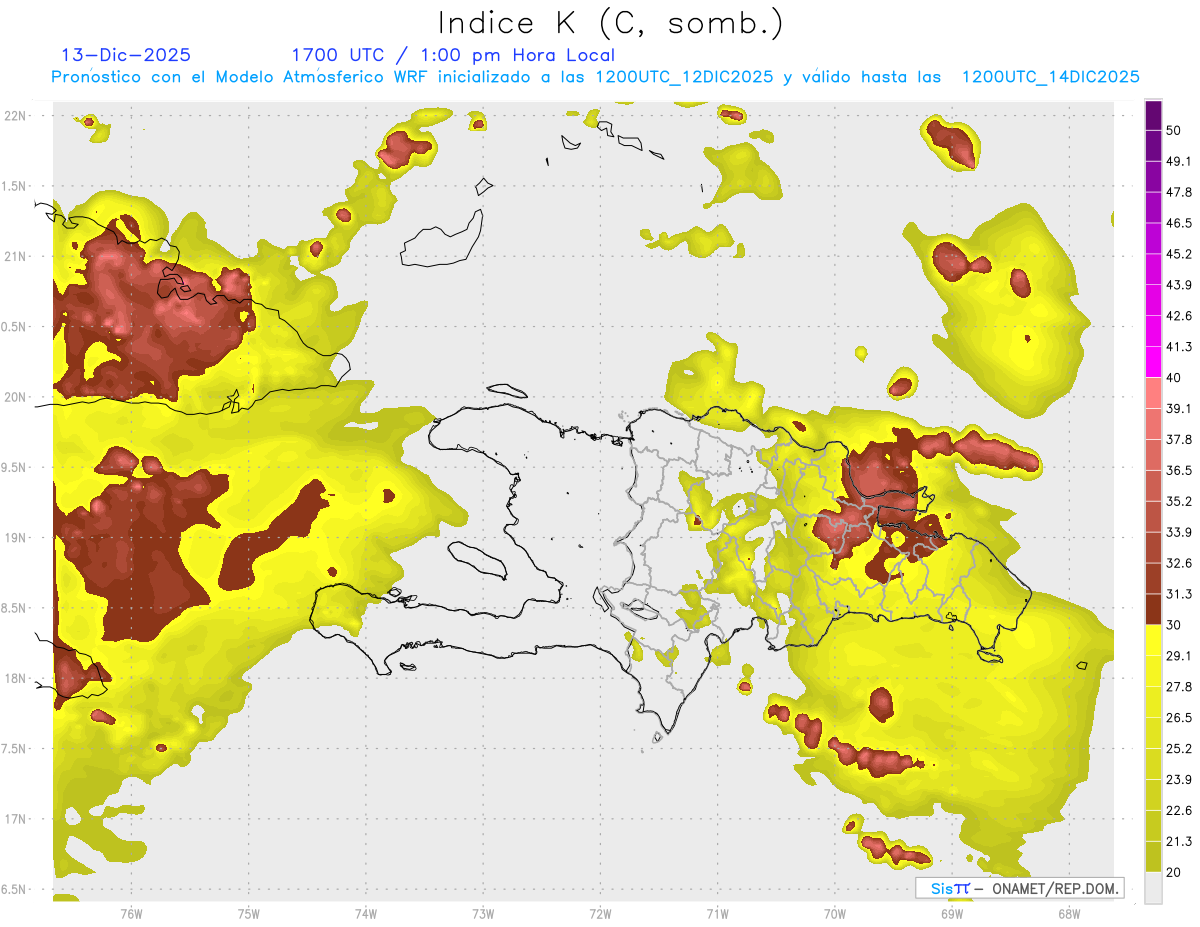Screen dimensions: 1200x927
Task: Click the color scale value 45.2
Action: [1179, 254]
